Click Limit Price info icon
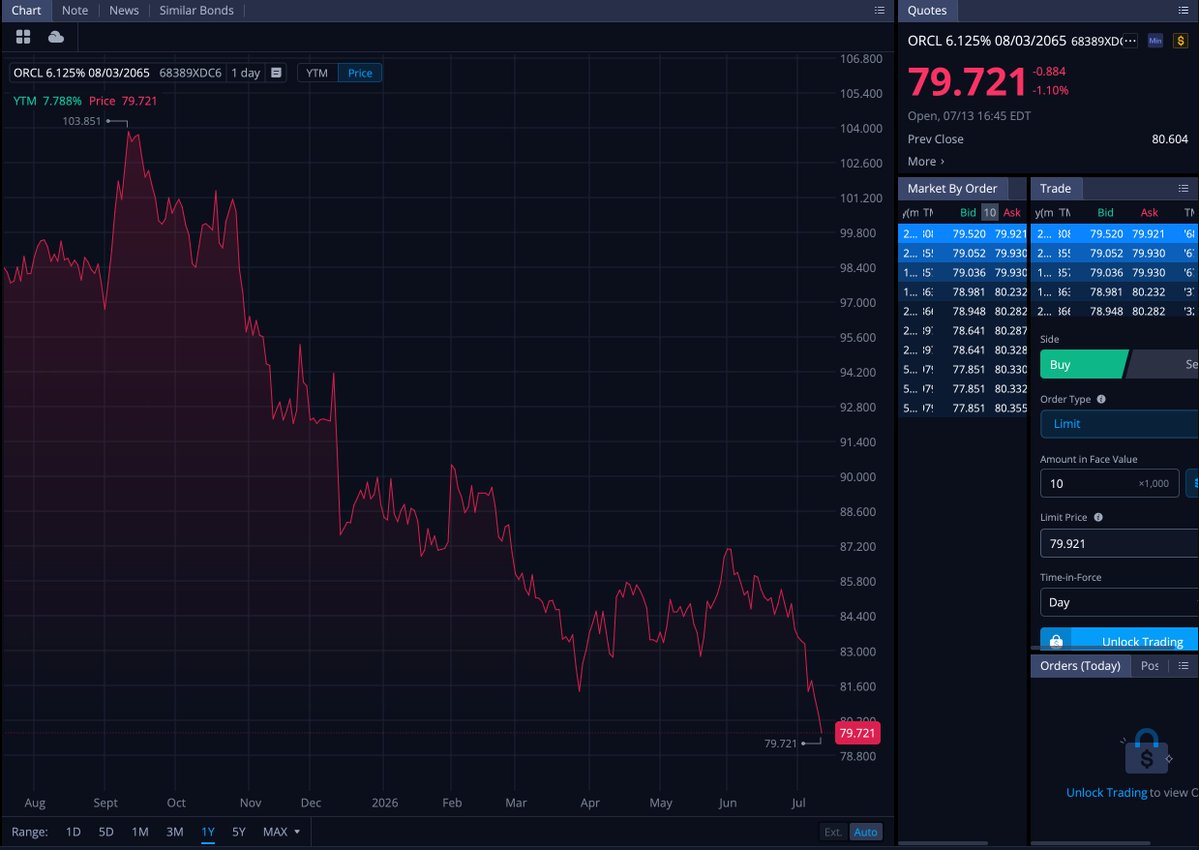 point(1098,517)
